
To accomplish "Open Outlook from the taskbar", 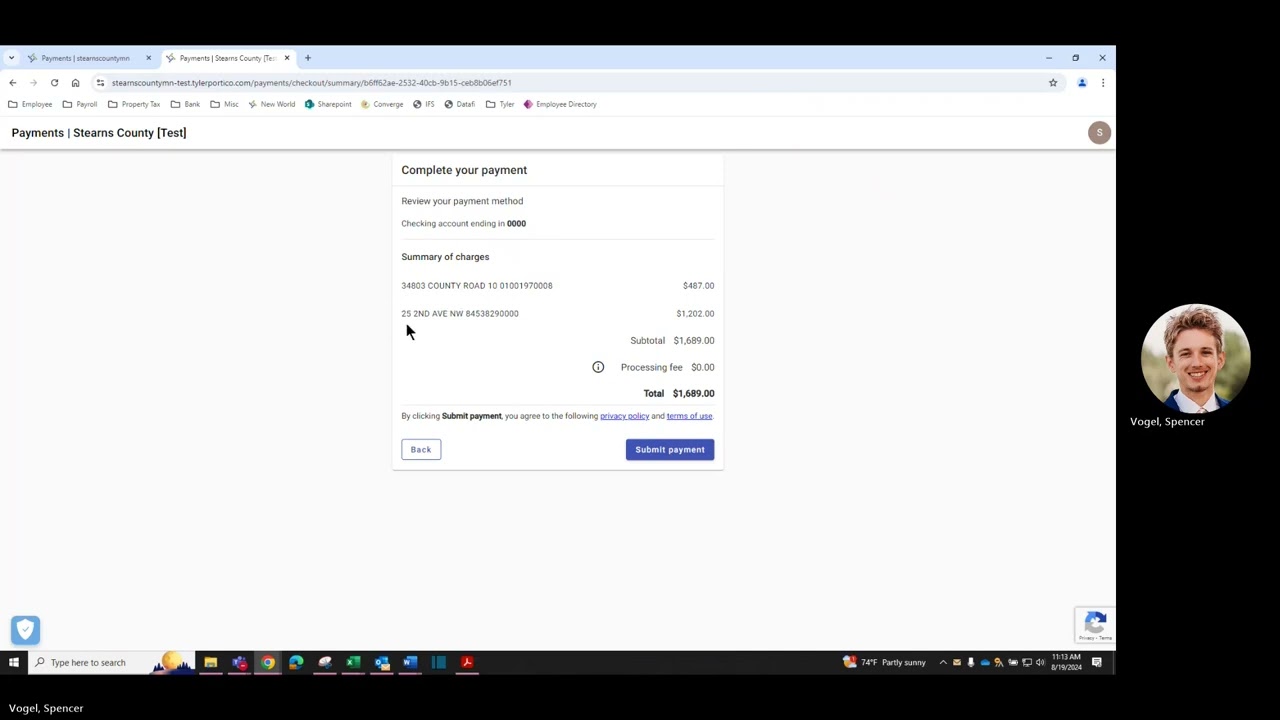I will click(x=382, y=662).
